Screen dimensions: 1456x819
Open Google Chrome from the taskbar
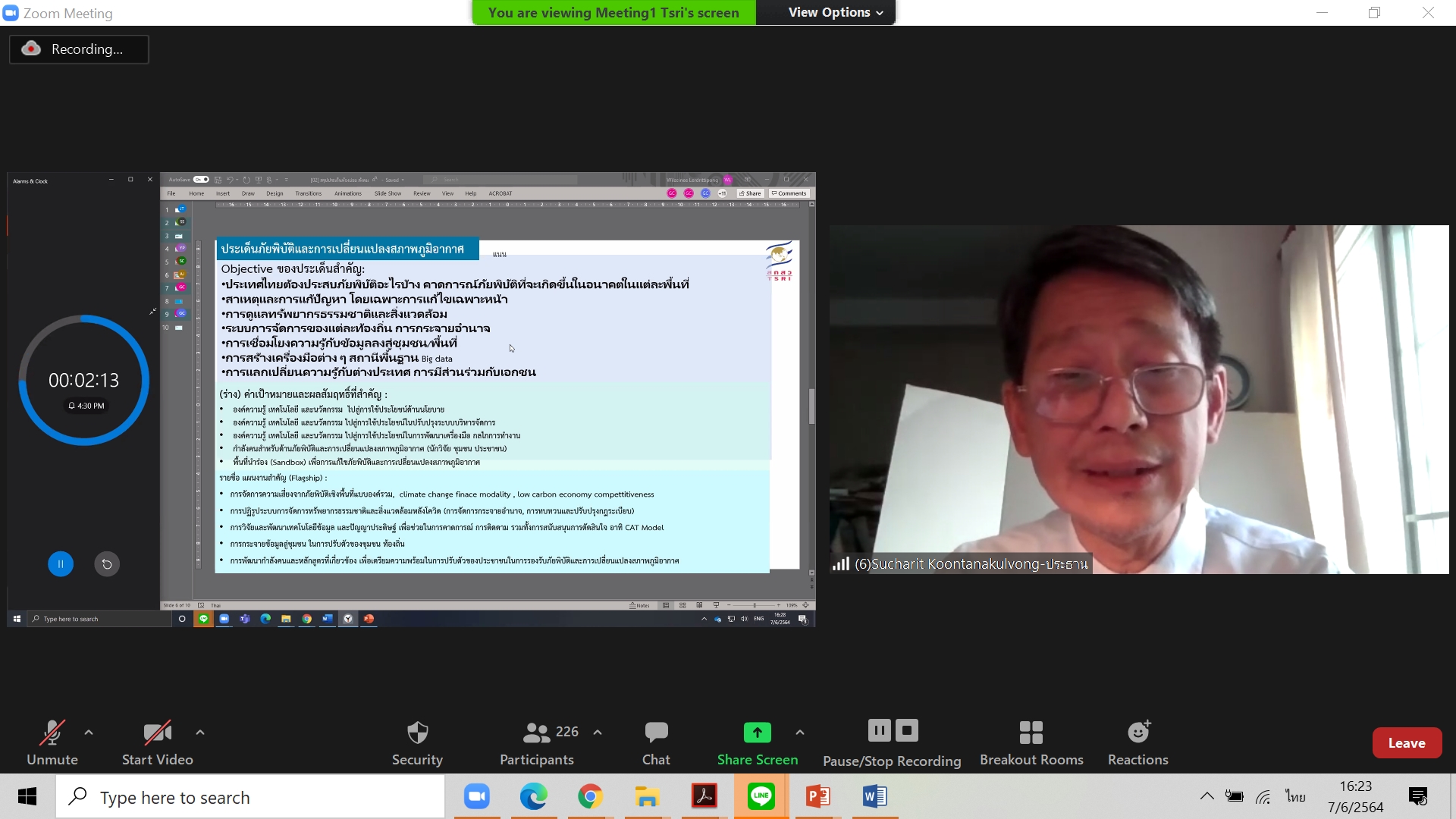point(591,797)
